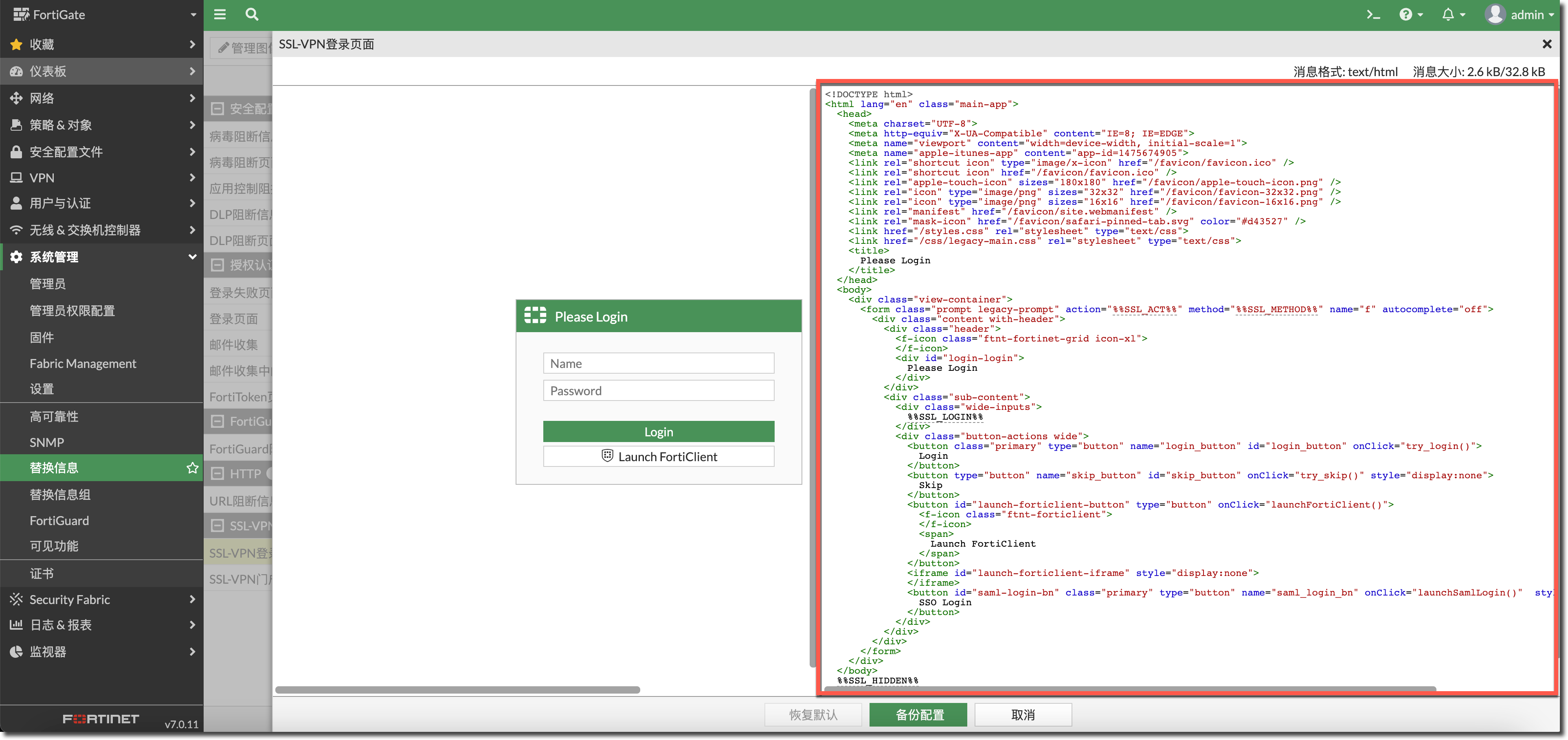Image resolution: width=1568 pixels, height=740 pixels.
Task: Collapse the HTTP section toggle
Action: pyautogui.click(x=217, y=473)
